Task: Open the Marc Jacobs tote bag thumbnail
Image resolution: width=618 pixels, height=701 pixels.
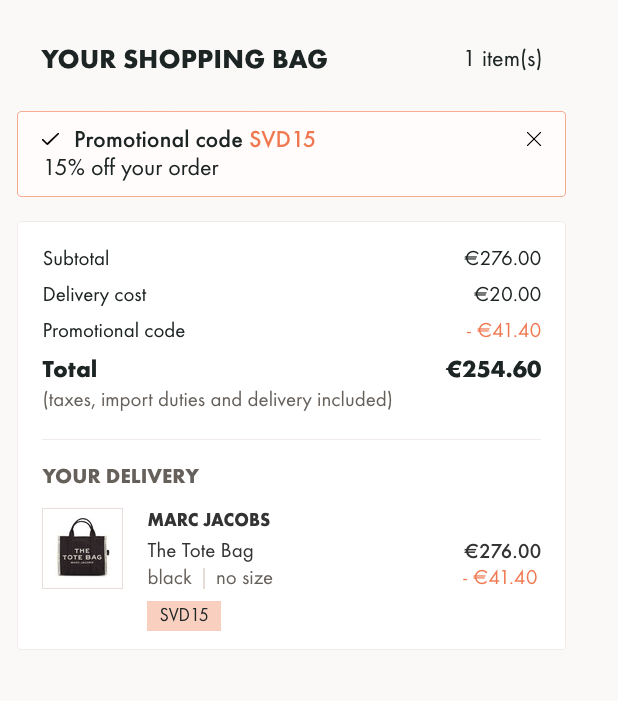Action: (82, 548)
